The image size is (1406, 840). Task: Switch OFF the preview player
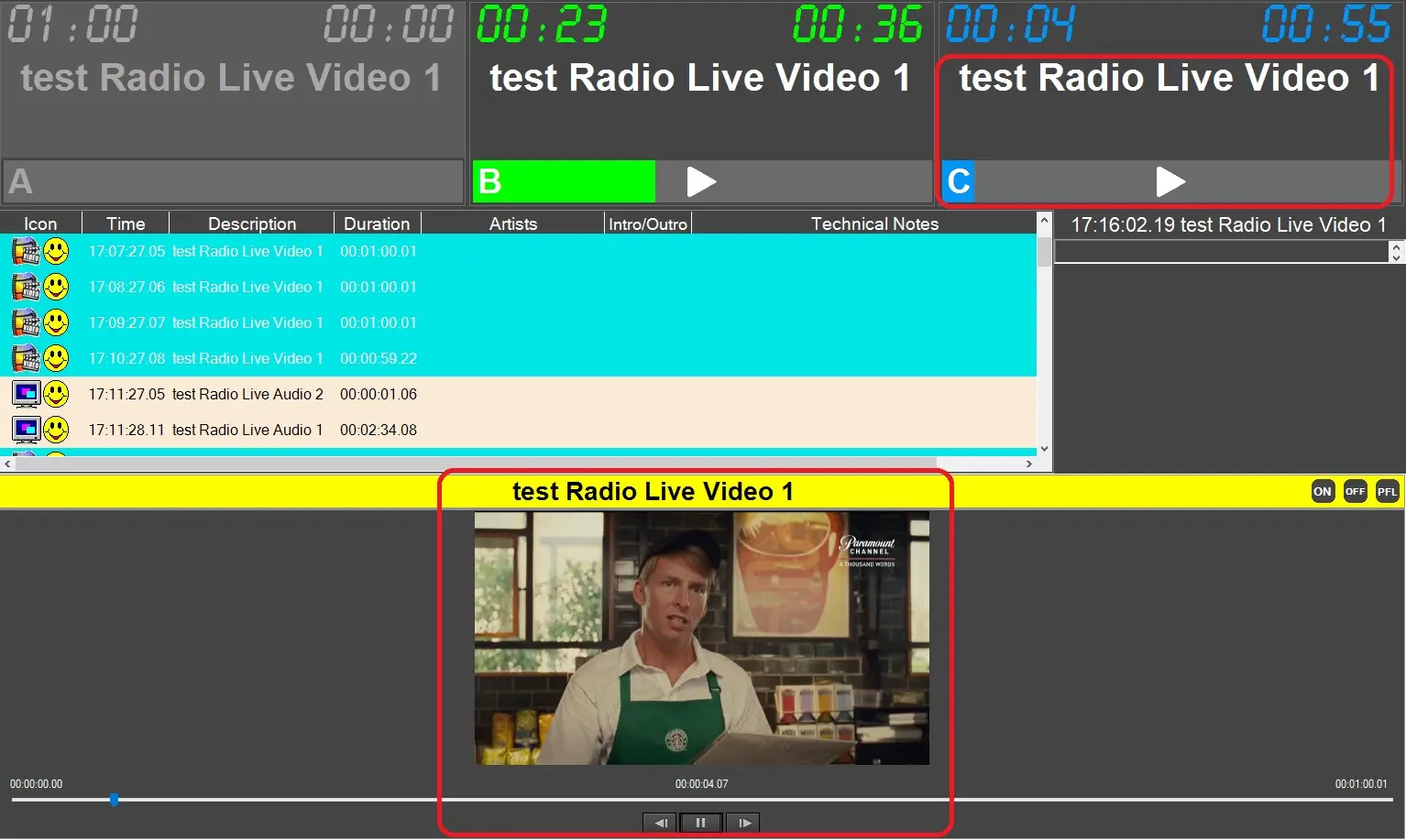pyautogui.click(x=1355, y=492)
